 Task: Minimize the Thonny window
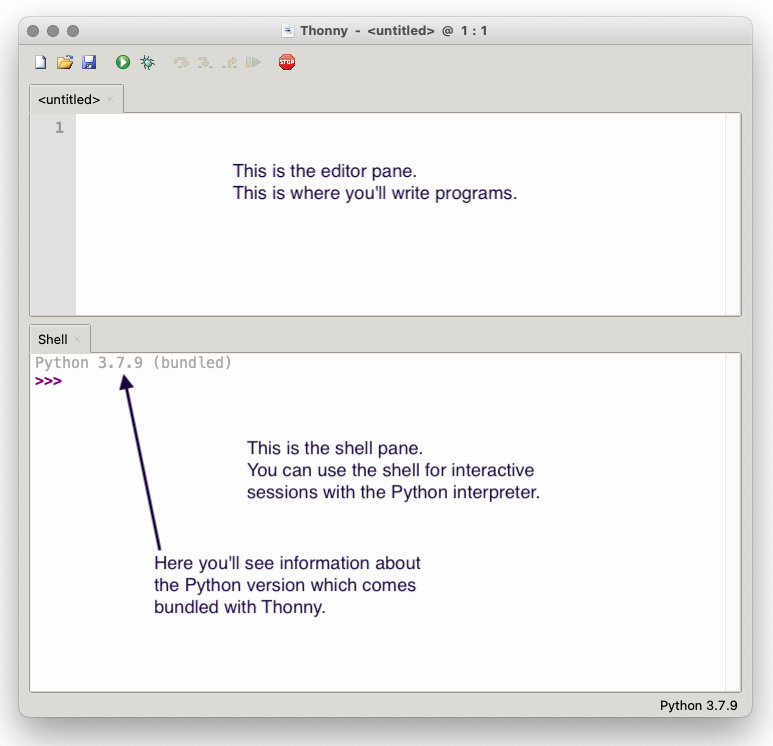pyautogui.click(x=53, y=31)
